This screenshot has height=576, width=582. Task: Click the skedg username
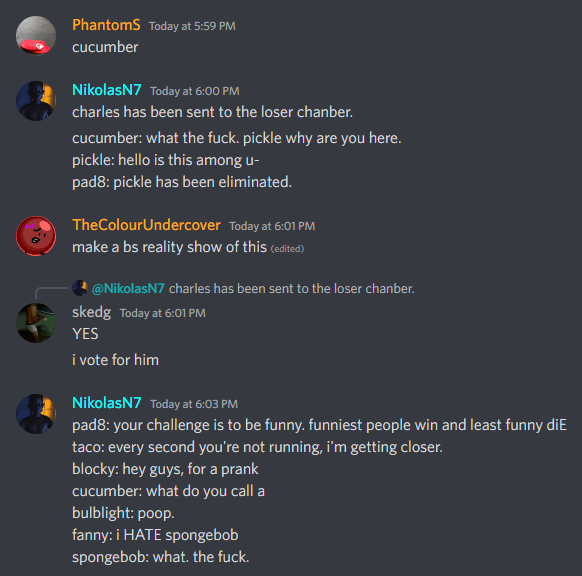[91, 312]
